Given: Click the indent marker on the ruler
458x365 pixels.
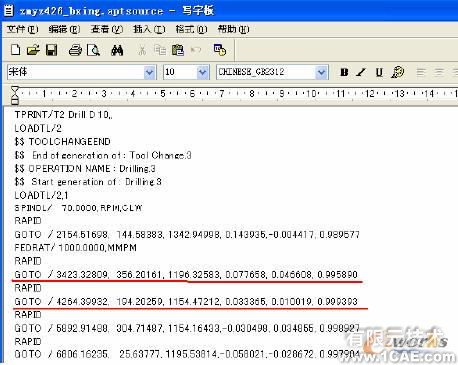Looking at the screenshot, I should (x=15, y=95).
